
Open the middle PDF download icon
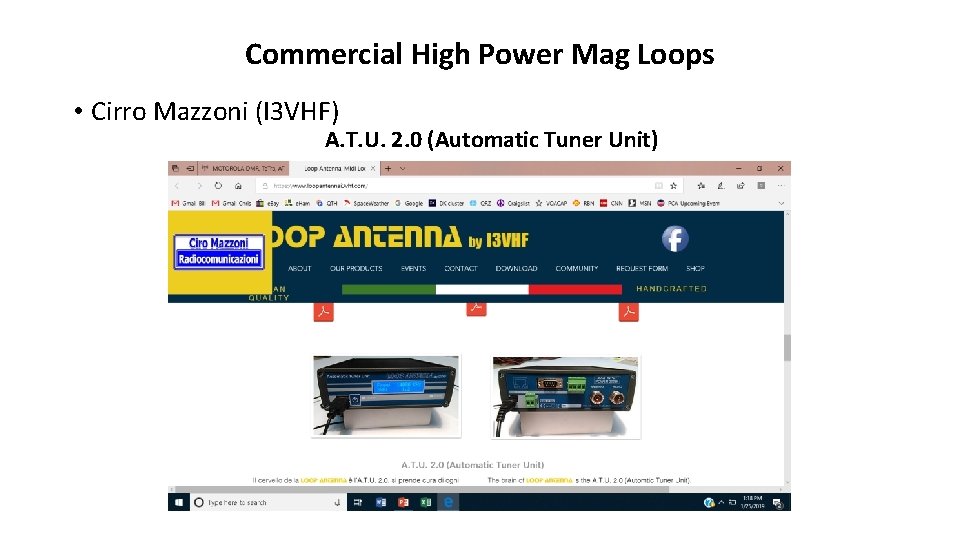(476, 309)
